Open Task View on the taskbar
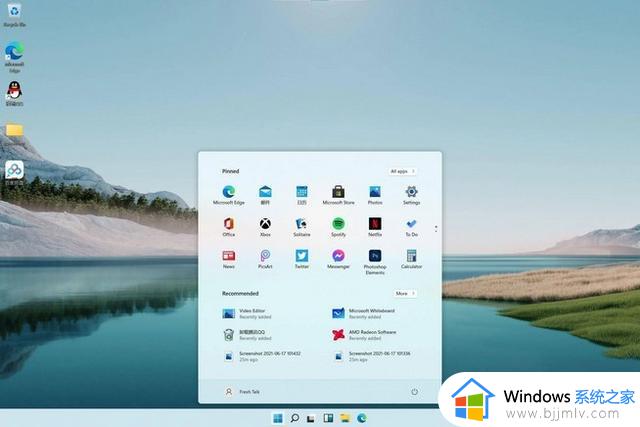 tap(311, 418)
